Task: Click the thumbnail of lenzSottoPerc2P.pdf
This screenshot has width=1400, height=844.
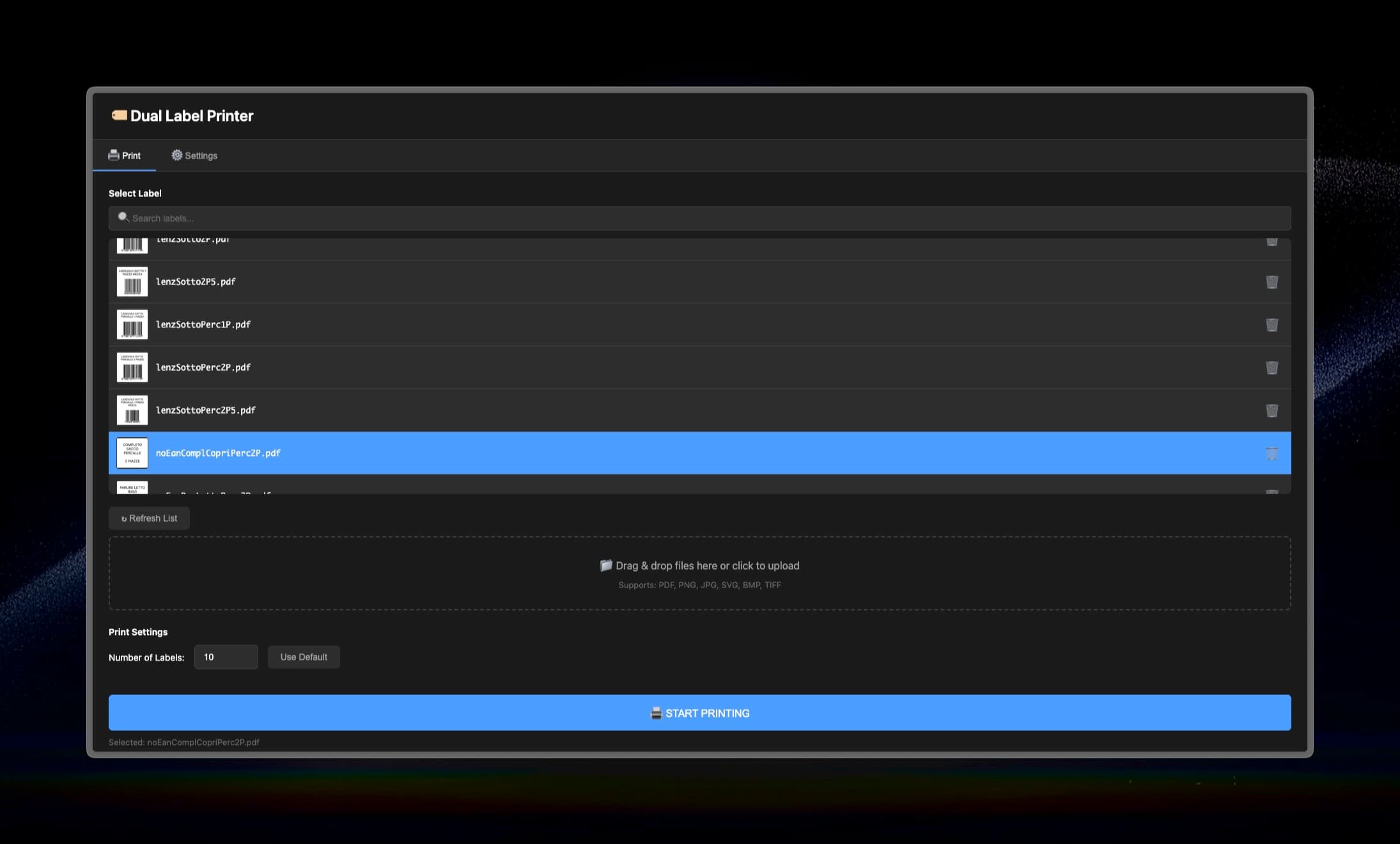Action: (132, 368)
